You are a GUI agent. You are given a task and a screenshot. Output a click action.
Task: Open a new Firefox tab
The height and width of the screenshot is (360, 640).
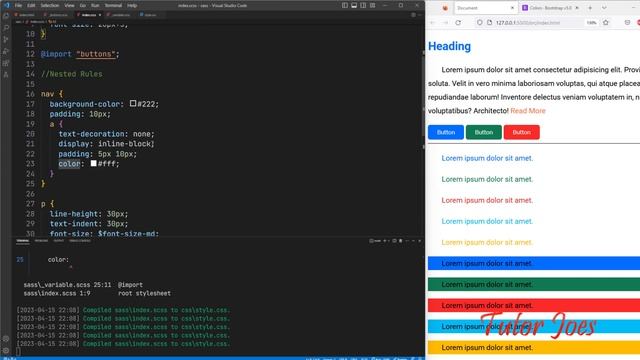coord(590,8)
